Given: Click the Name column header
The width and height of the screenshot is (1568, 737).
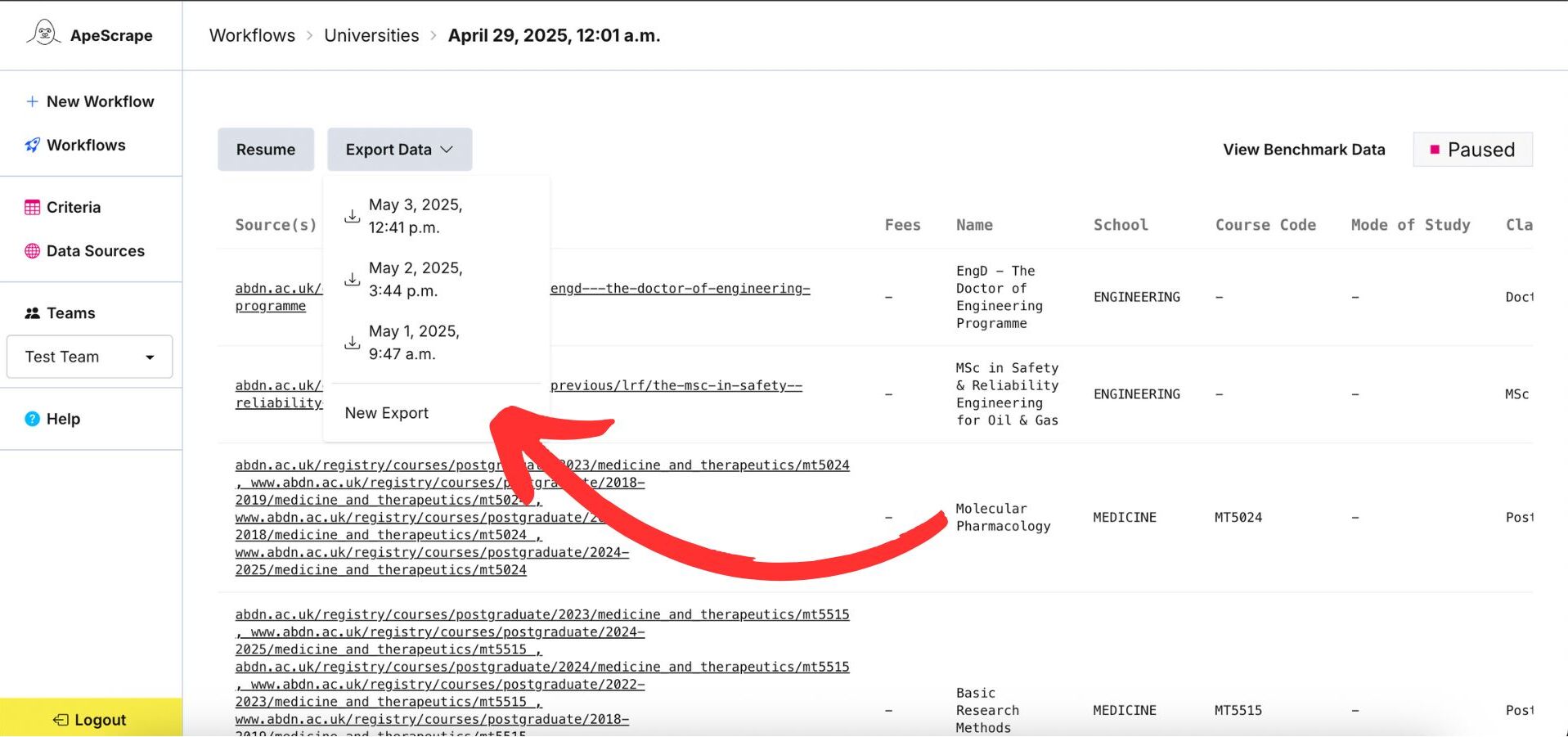Looking at the screenshot, I should point(974,225).
